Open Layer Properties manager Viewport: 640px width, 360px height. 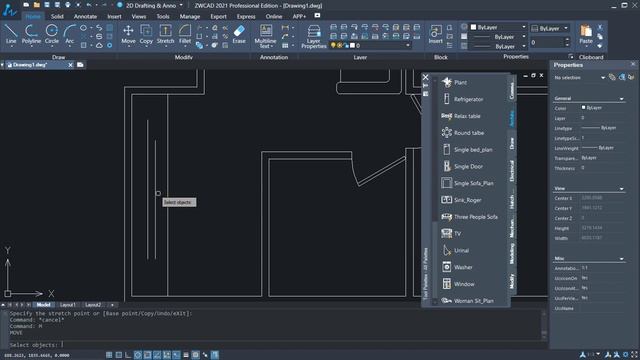pos(313,37)
